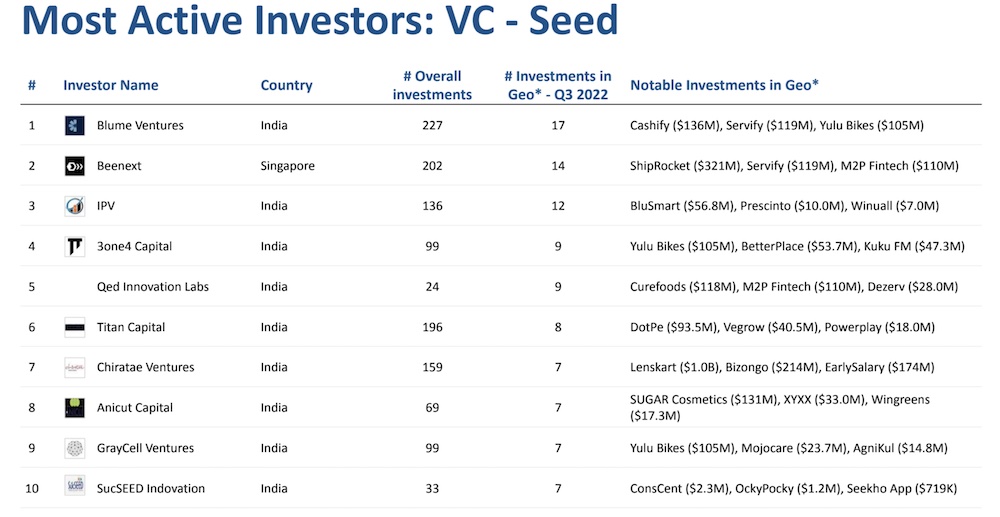This screenshot has height=517, width=1000.
Task: Open the Blume Ventures investor name
Action: (x=140, y=126)
